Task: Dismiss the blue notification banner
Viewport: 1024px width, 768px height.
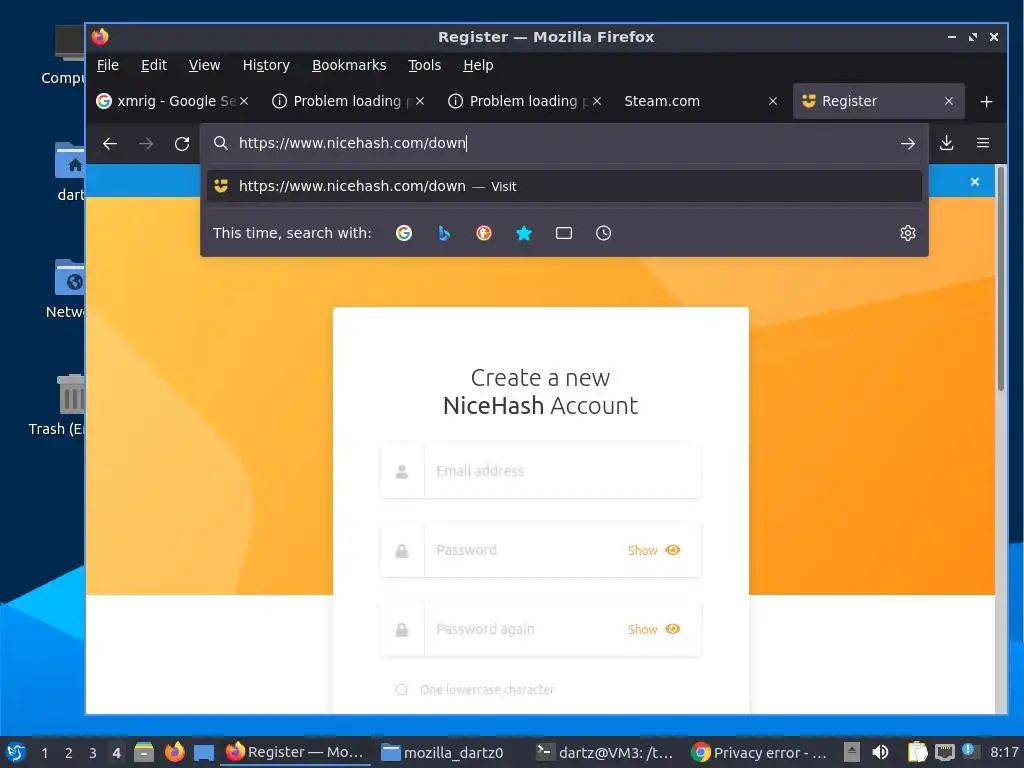Action: (x=974, y=182)
